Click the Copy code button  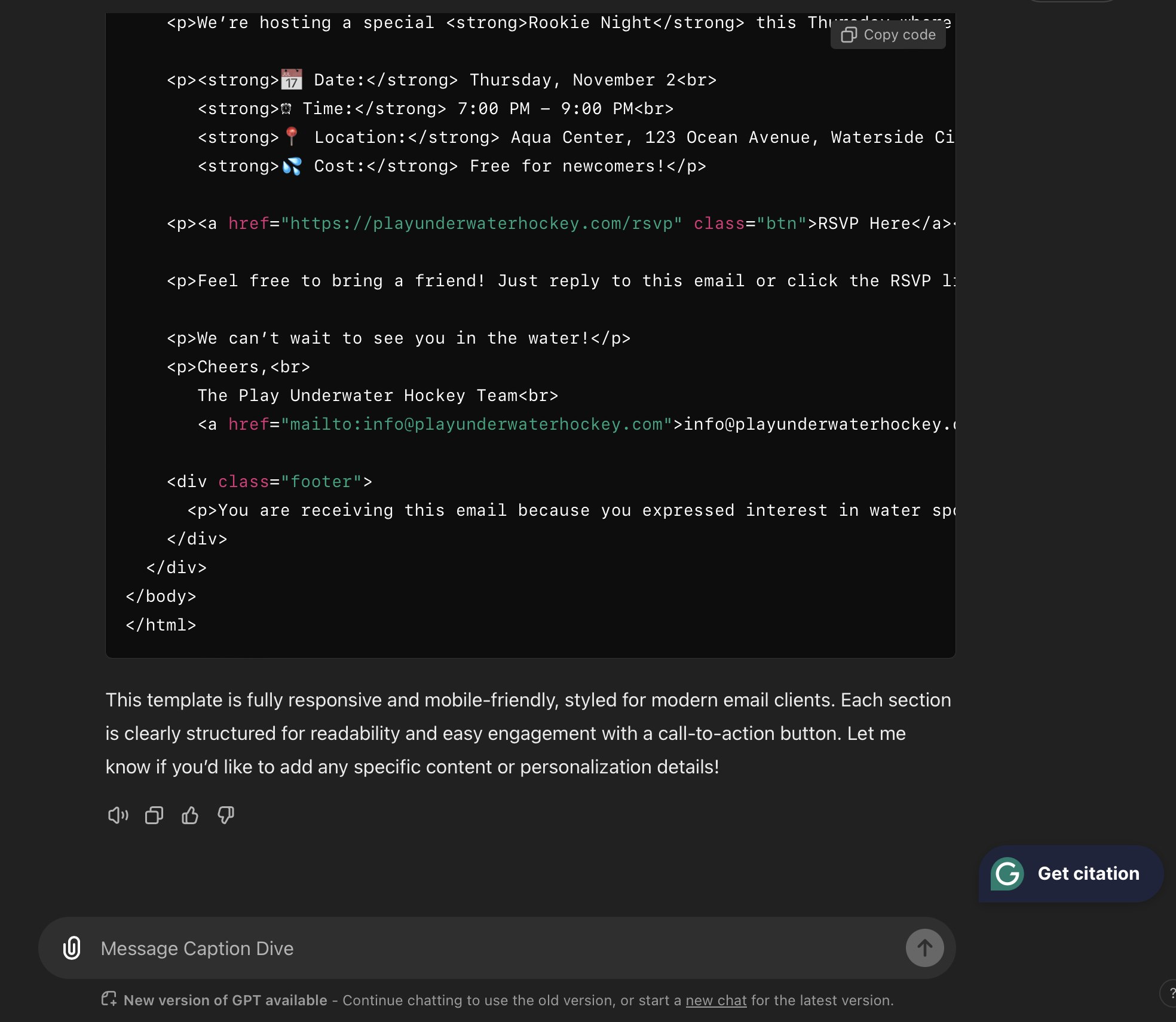888,35
